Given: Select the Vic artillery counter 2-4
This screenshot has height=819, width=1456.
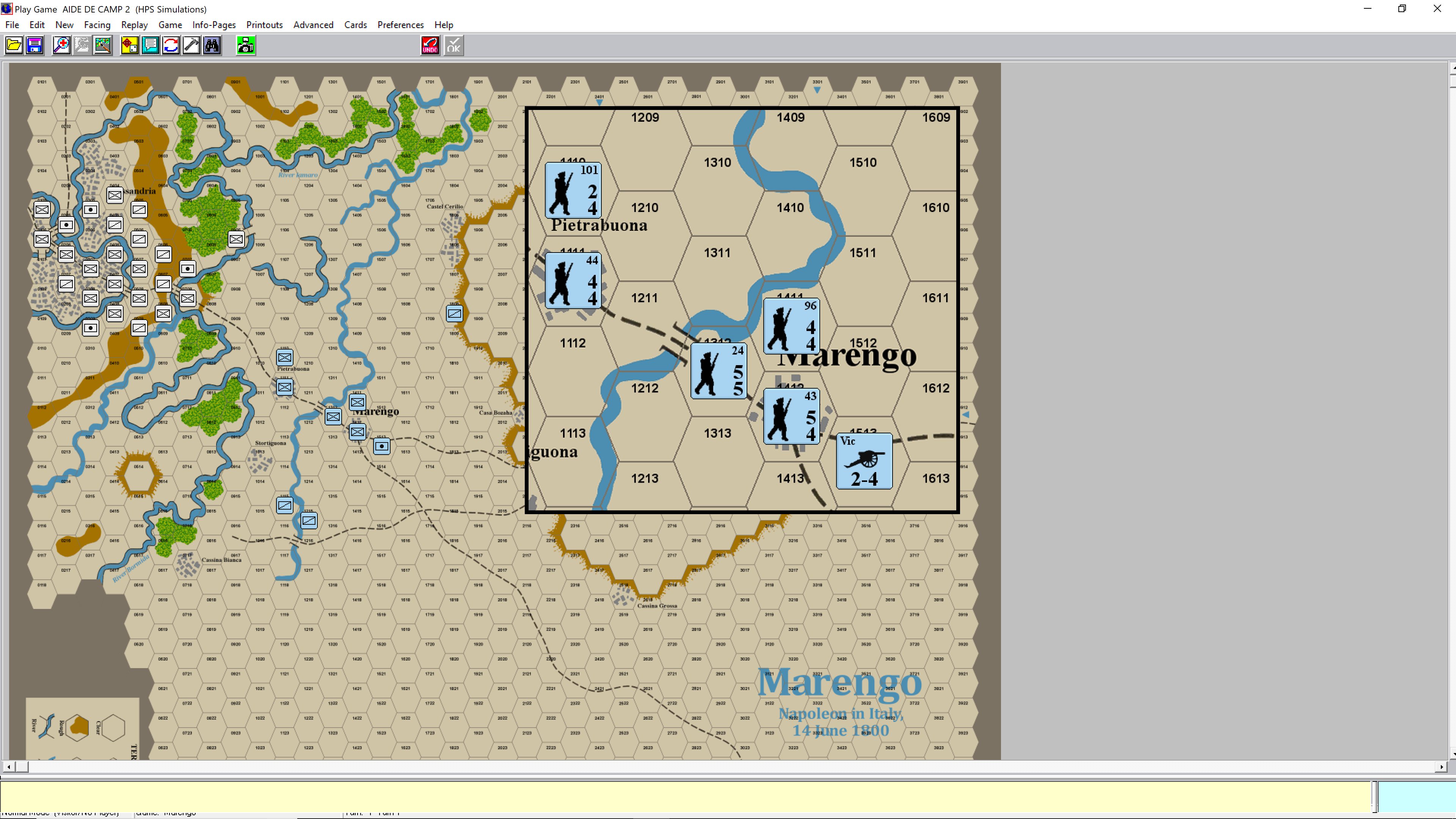Looking at the screenshot, I should (864, 461).
